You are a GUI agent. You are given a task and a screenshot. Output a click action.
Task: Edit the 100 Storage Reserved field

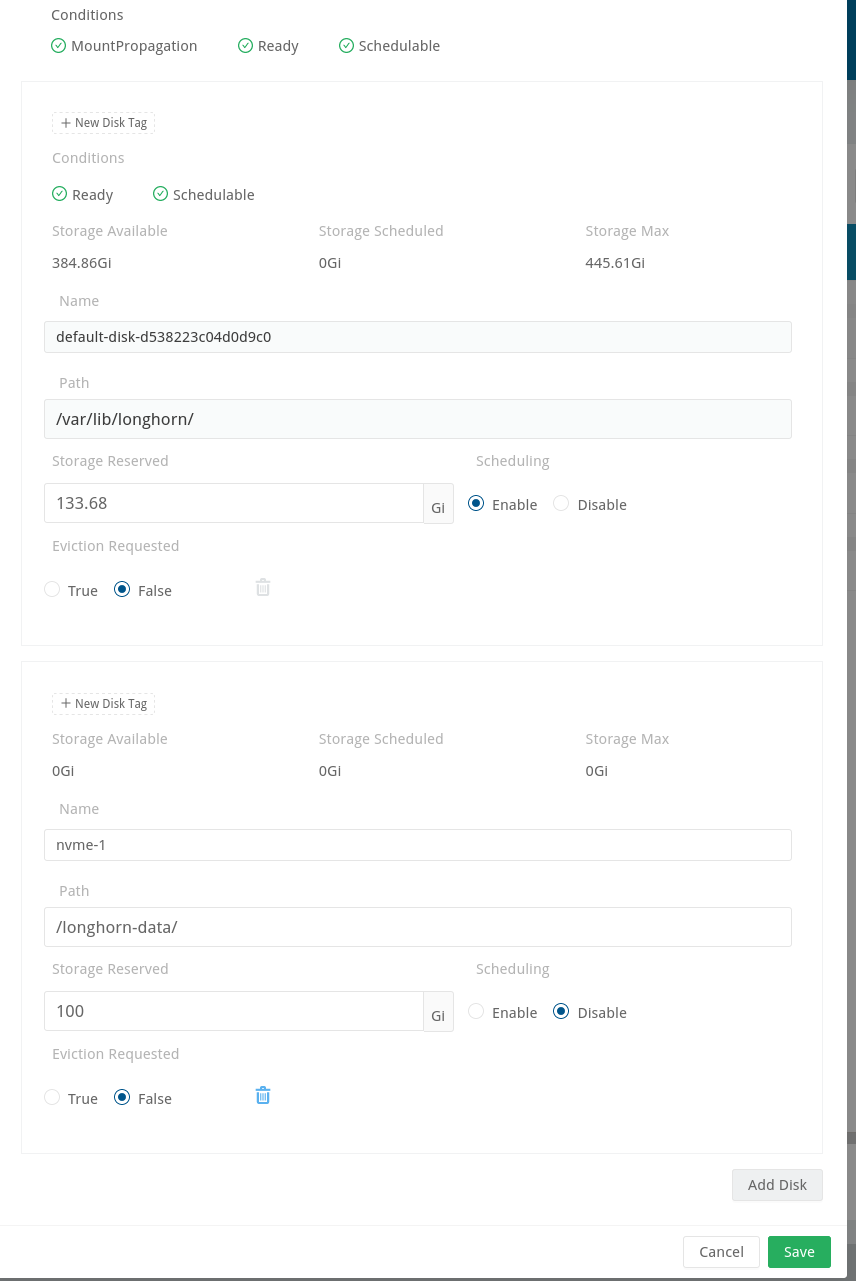pos(234,1011)
